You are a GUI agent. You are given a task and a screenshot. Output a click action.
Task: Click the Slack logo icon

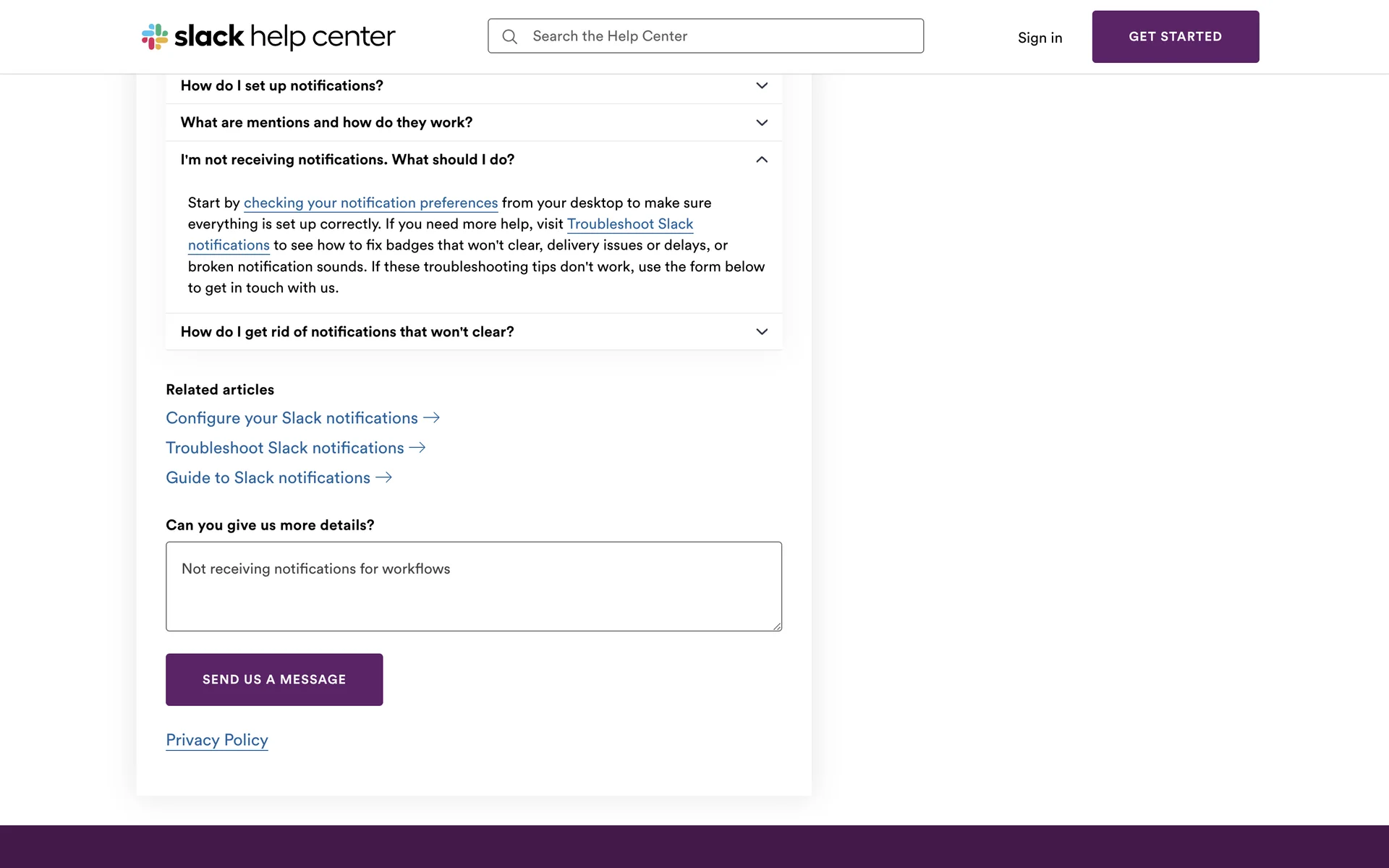click(155, 36)
